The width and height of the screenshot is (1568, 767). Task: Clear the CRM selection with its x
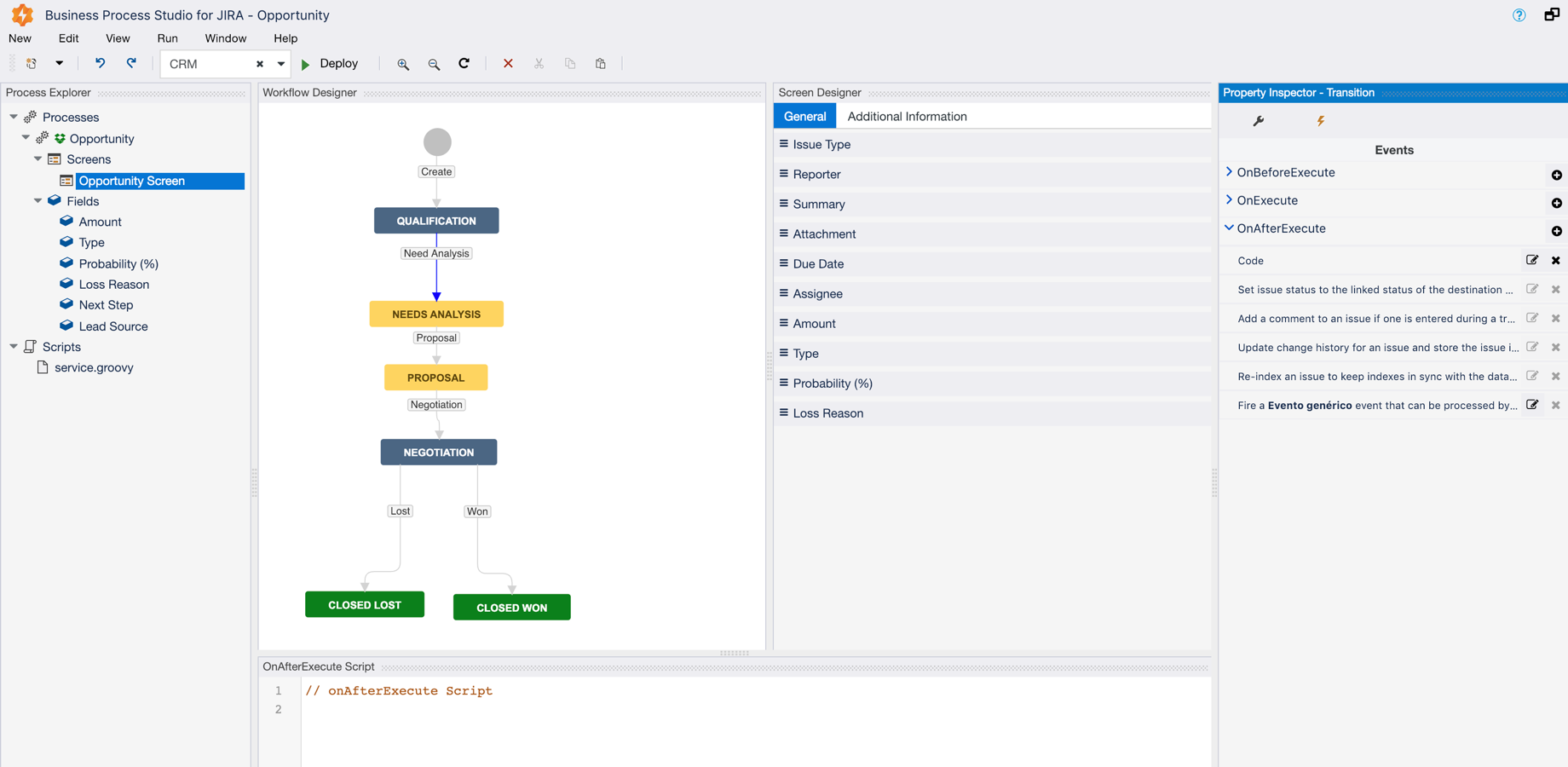click(x=260, y=64)
